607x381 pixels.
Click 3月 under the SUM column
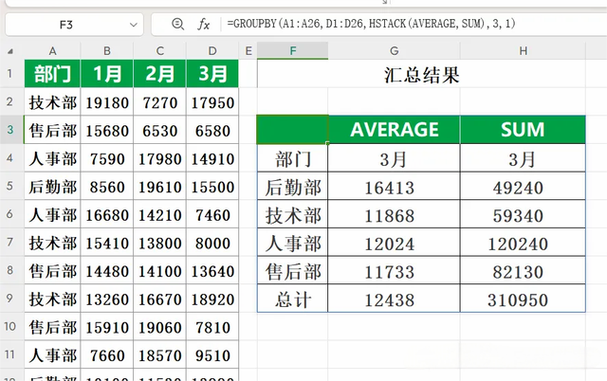(523, 159)
